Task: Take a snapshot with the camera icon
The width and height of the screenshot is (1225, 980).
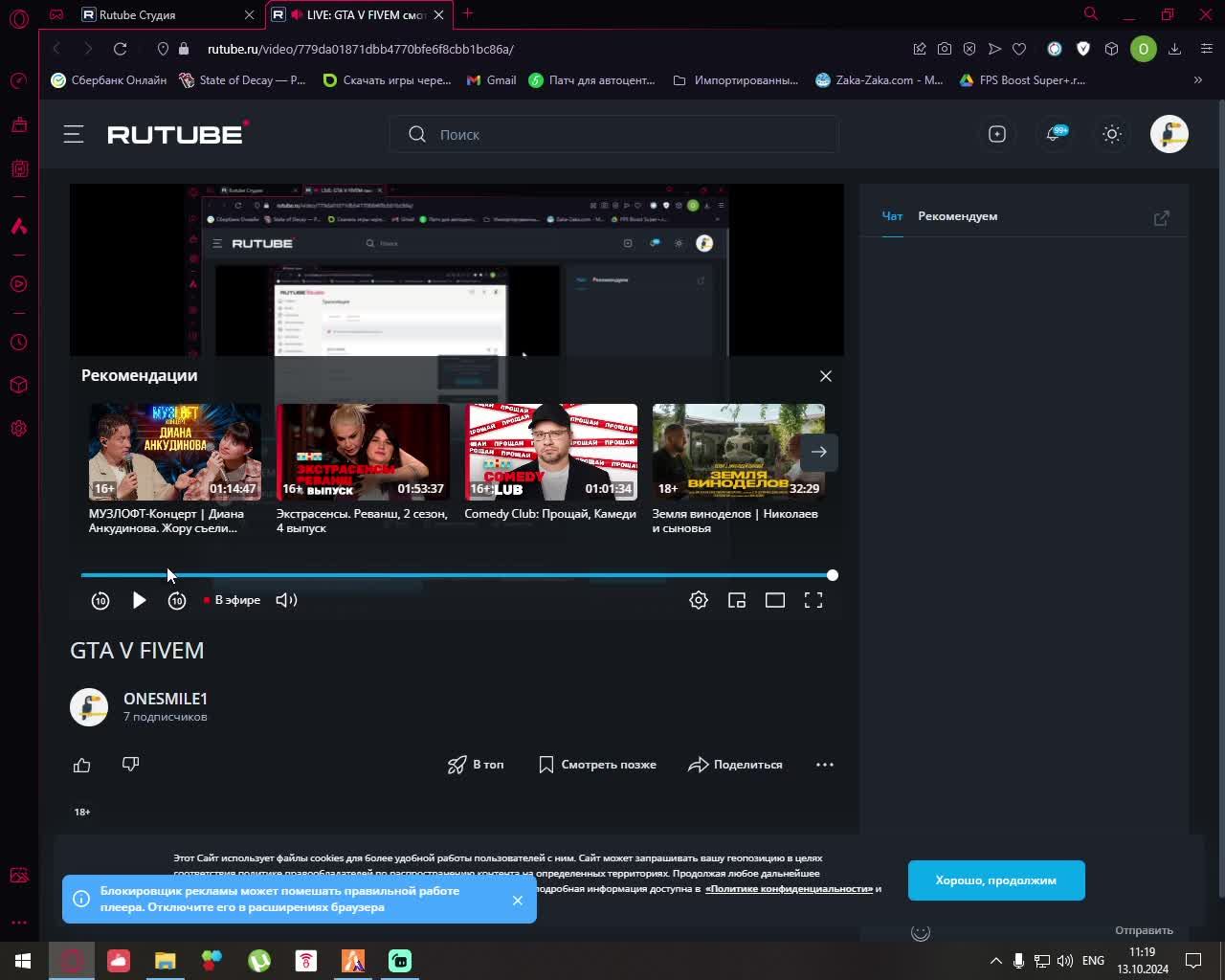Action: [945, 49]
